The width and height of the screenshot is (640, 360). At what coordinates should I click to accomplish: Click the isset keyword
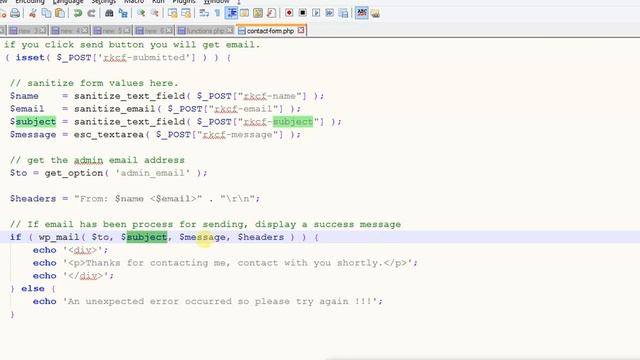click(30, 58)
